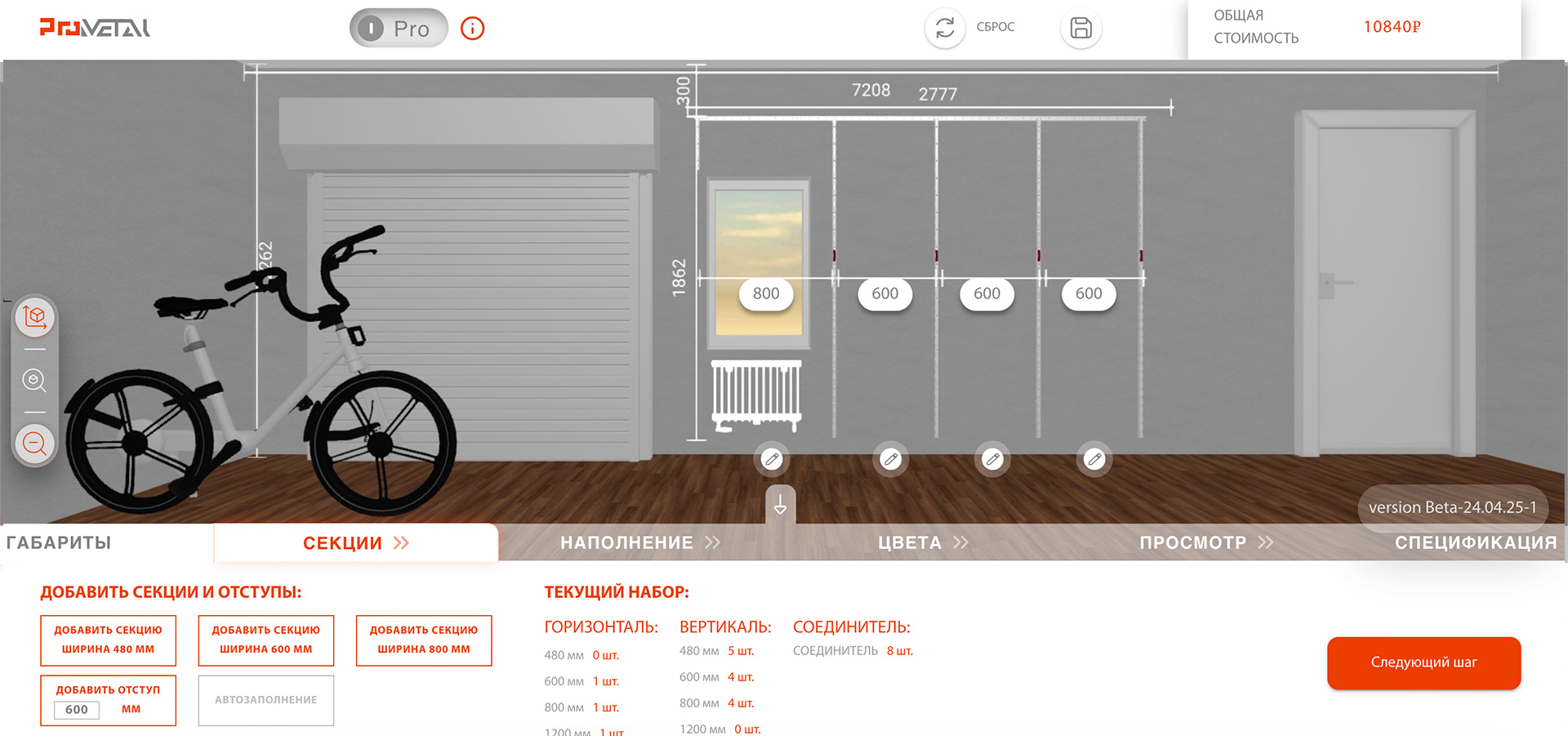Edit the first 600 section with its pencil icon
Image resolution: width=1568 pixels, height=736 pixels.
coord(891,459)
